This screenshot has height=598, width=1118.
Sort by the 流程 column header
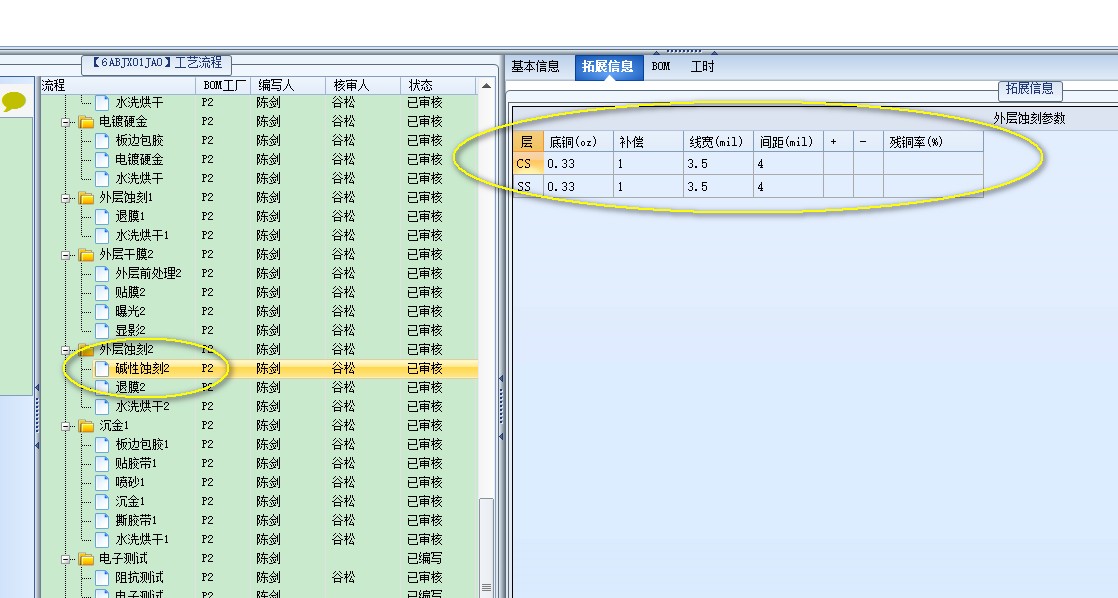pos(118,86)
